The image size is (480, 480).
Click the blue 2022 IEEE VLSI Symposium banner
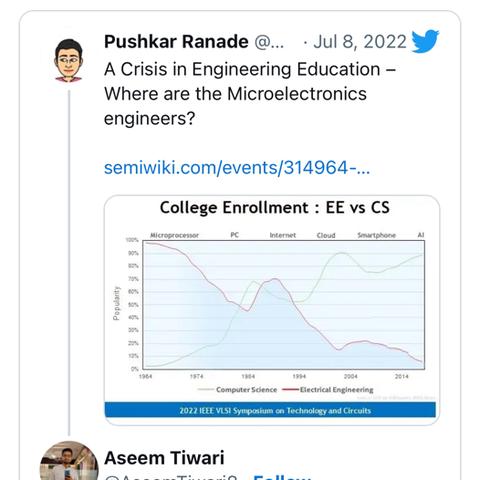(x=270, y=410)
